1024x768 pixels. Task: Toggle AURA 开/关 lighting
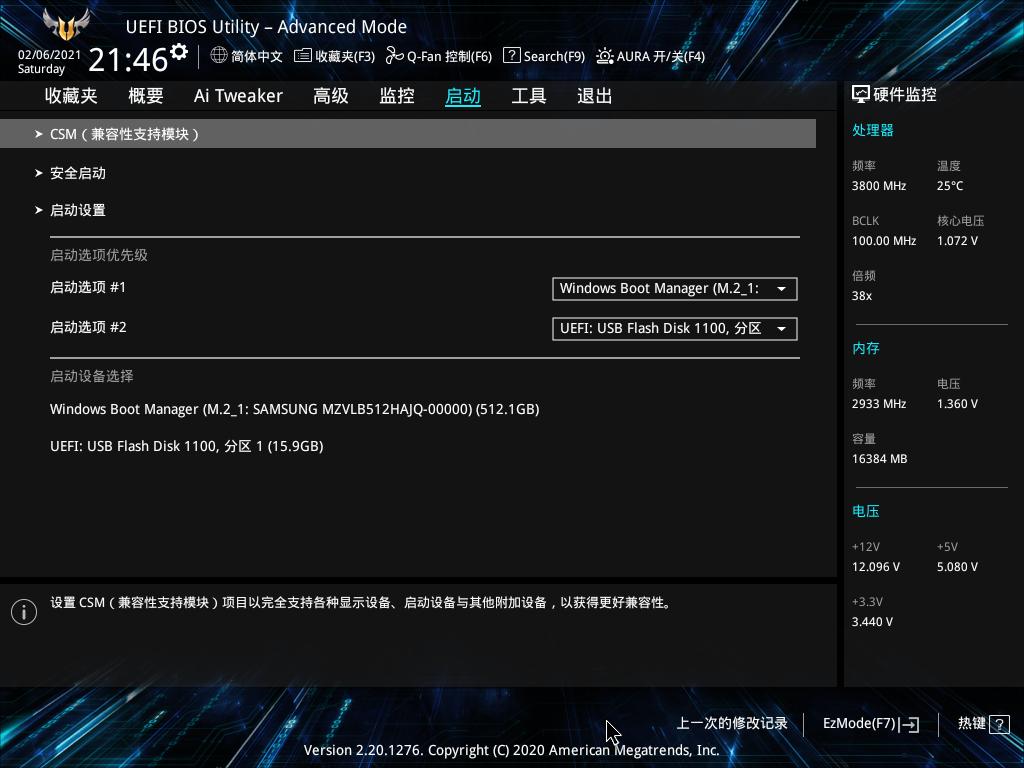tap(603, 56)
